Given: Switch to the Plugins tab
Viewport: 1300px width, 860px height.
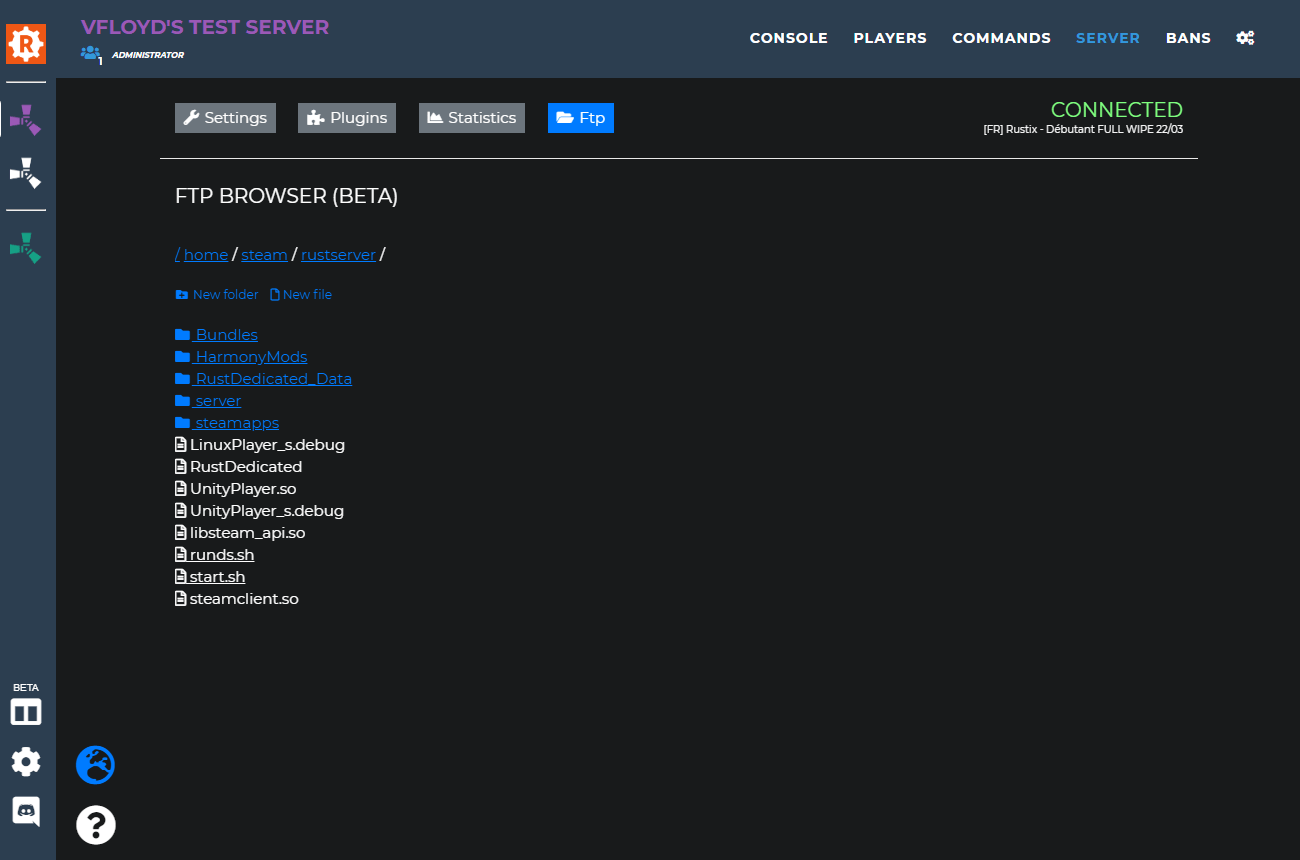Looking at the screenshot, I should tap(347, 117).
